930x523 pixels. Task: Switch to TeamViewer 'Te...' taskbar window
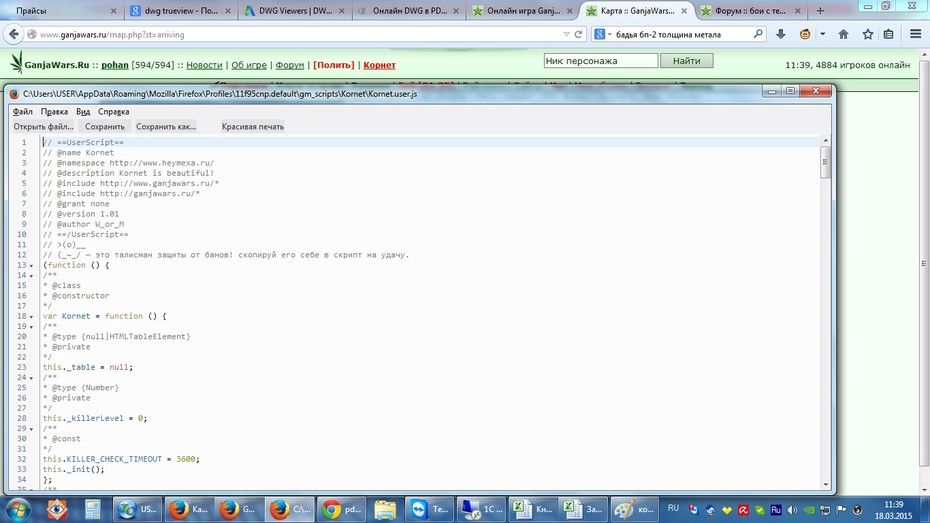point(429,509)
